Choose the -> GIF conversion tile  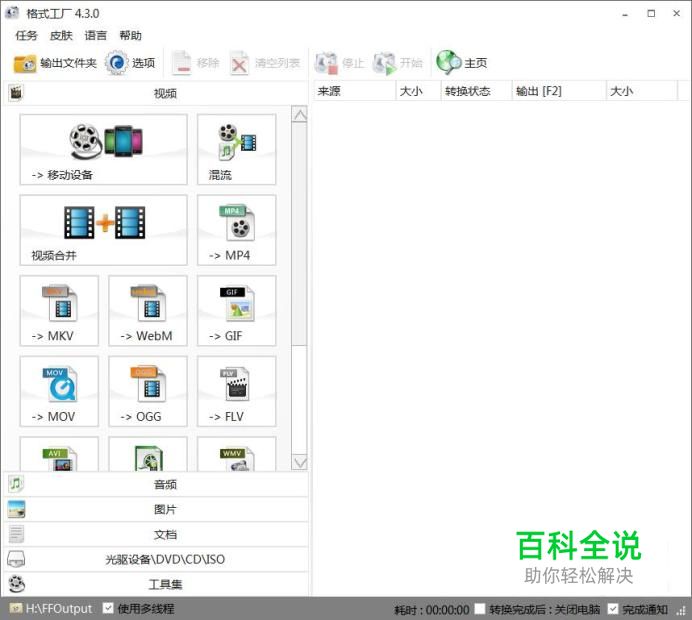click(237, 311)
